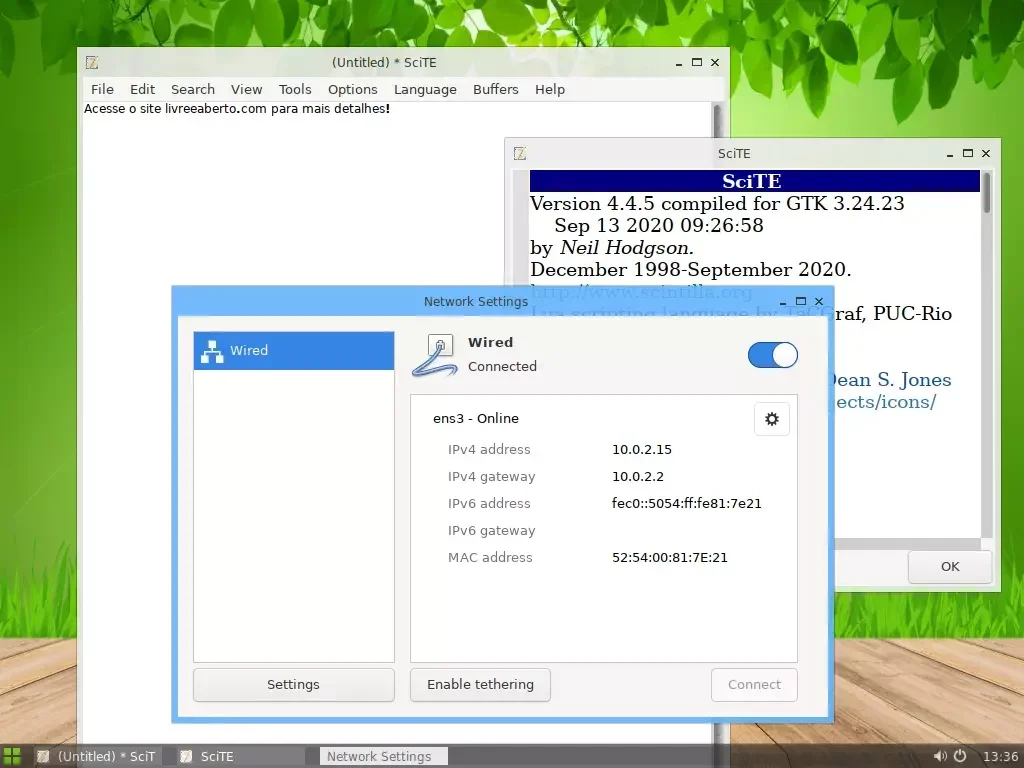Click the Settings button in Network Settings
The width and height of the screenshot is (1024, 768).
(x=294, y=684)
